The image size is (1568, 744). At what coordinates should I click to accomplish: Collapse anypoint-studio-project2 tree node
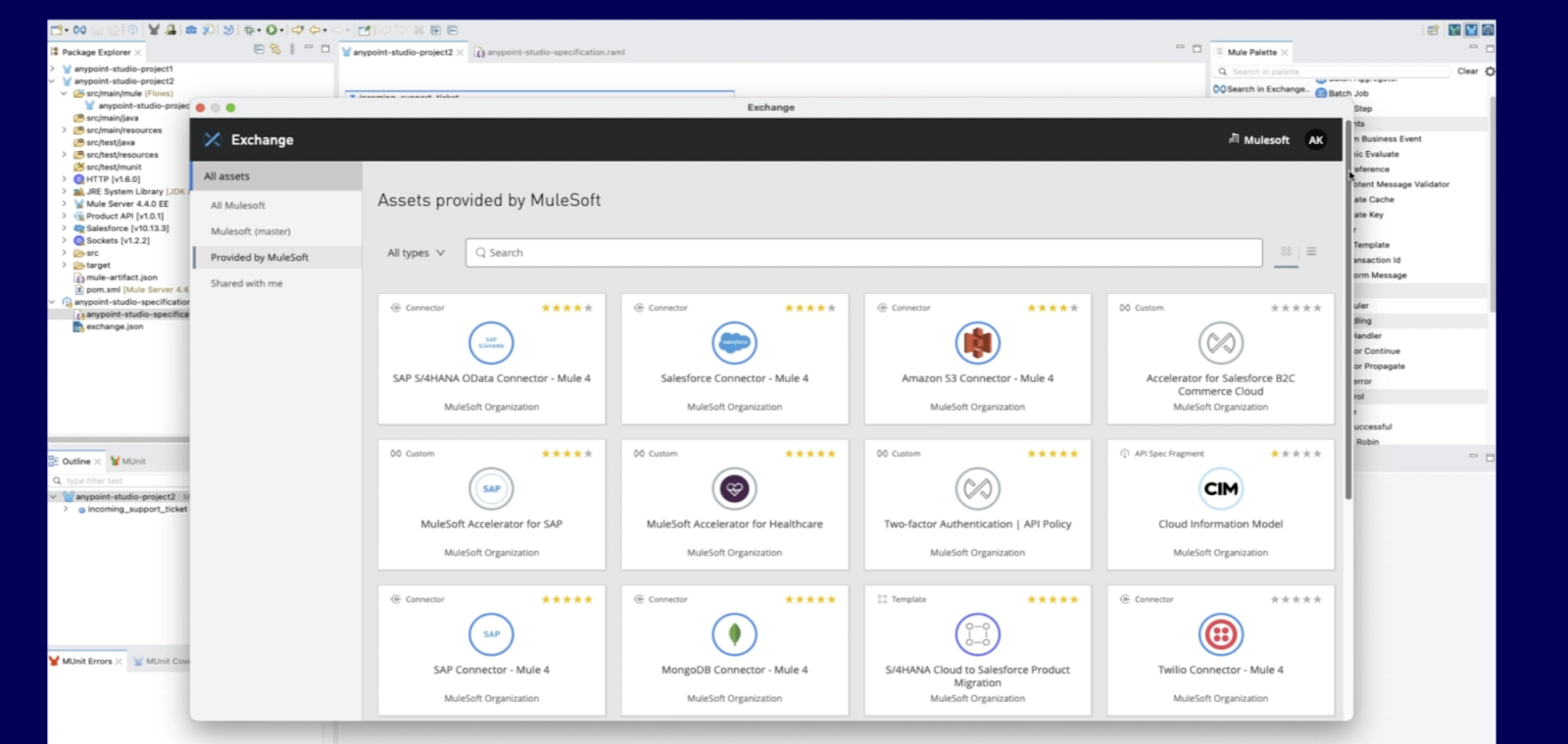pyautogui.click(x=53, y=81)
